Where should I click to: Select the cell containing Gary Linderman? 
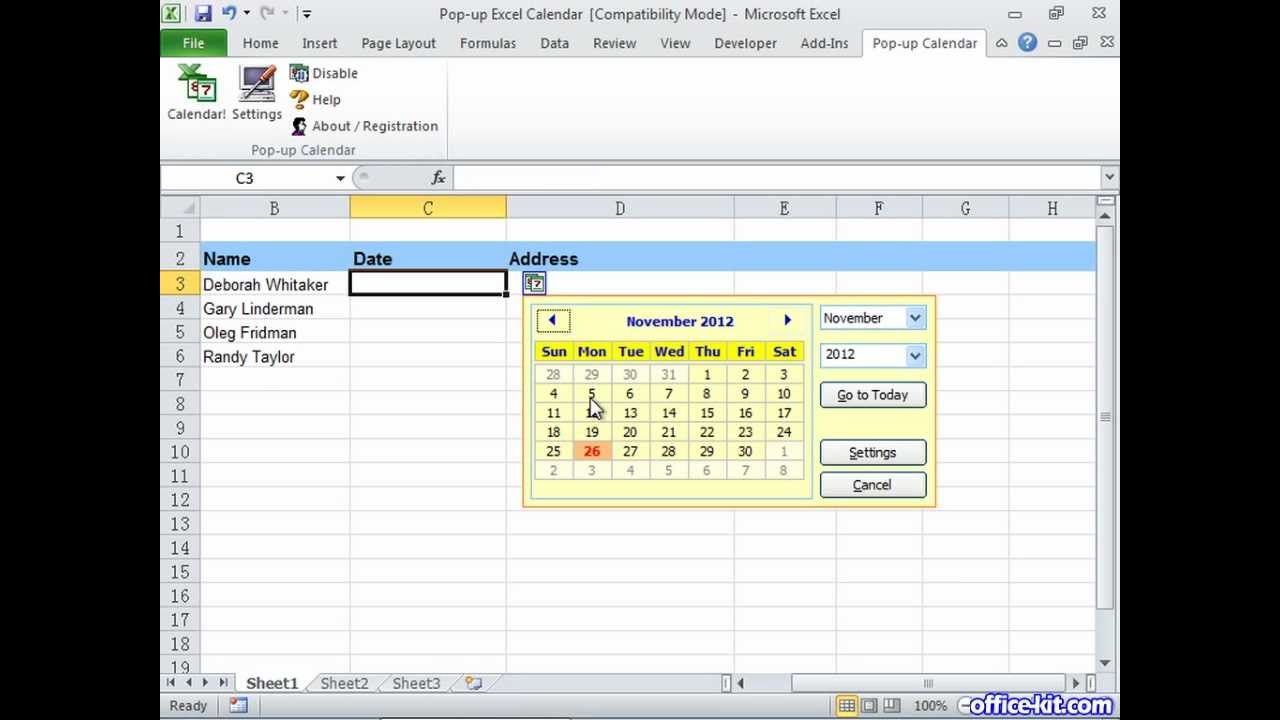[x=274, y=309]
